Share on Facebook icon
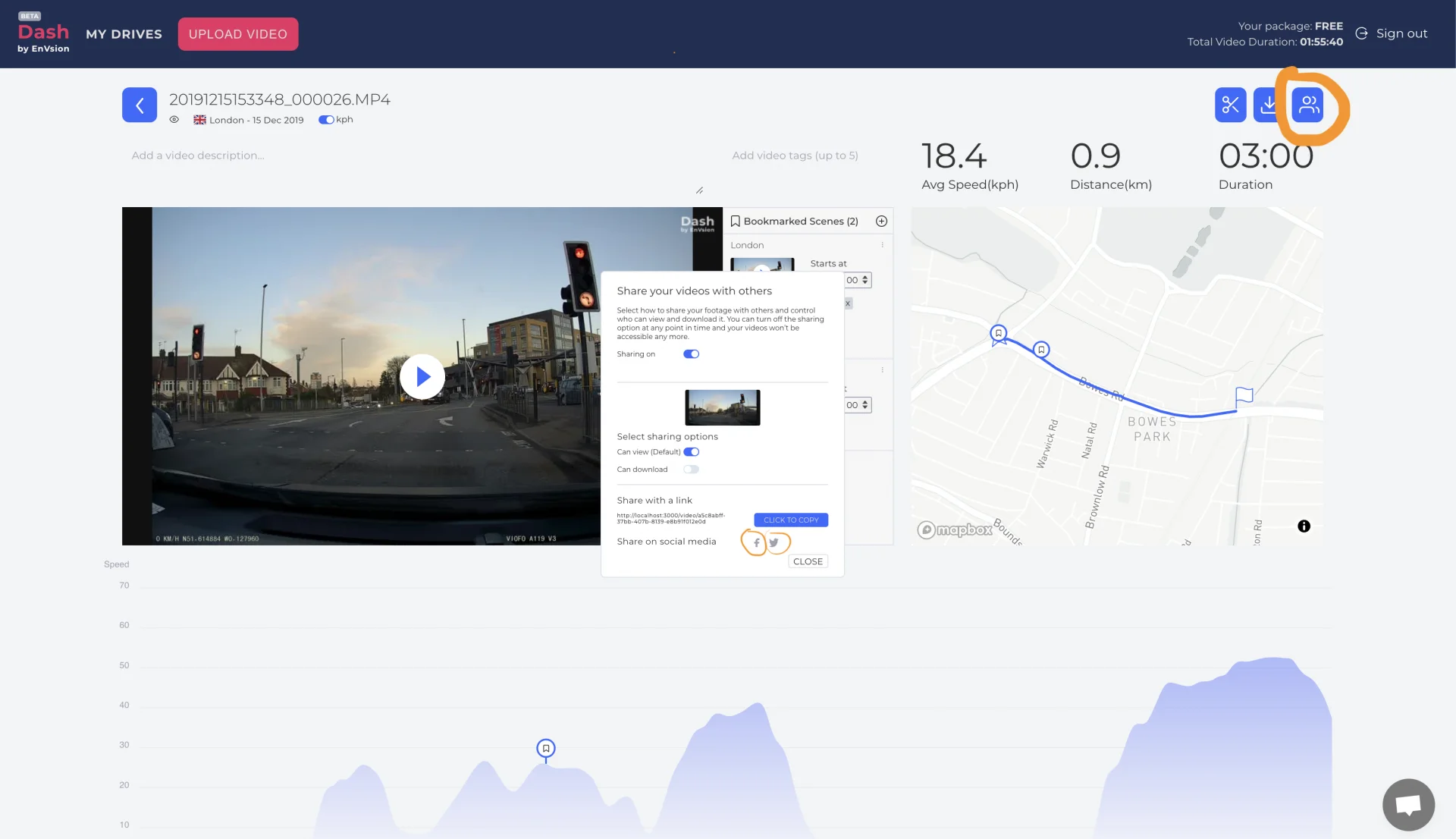Image resolution: width=1456 pixels, height=839 pixels. point(756,542)
